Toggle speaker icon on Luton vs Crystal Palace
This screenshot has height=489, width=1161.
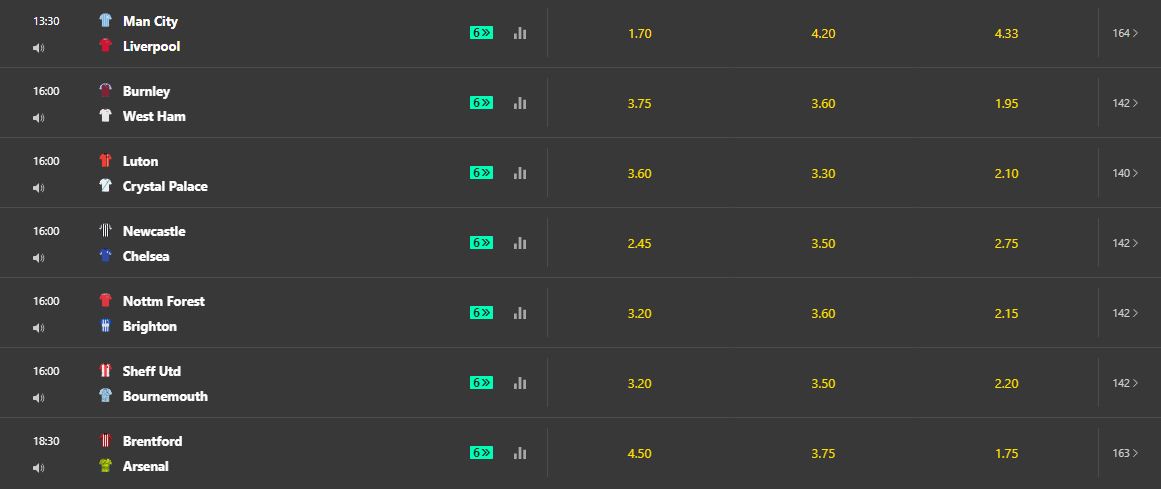(x=38, y=187)
